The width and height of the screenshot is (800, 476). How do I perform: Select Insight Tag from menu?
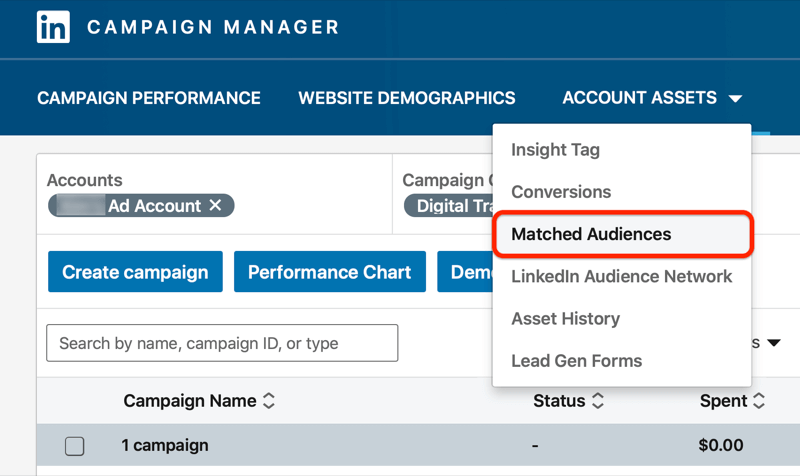pyautogui.click(x=555, y=150)
